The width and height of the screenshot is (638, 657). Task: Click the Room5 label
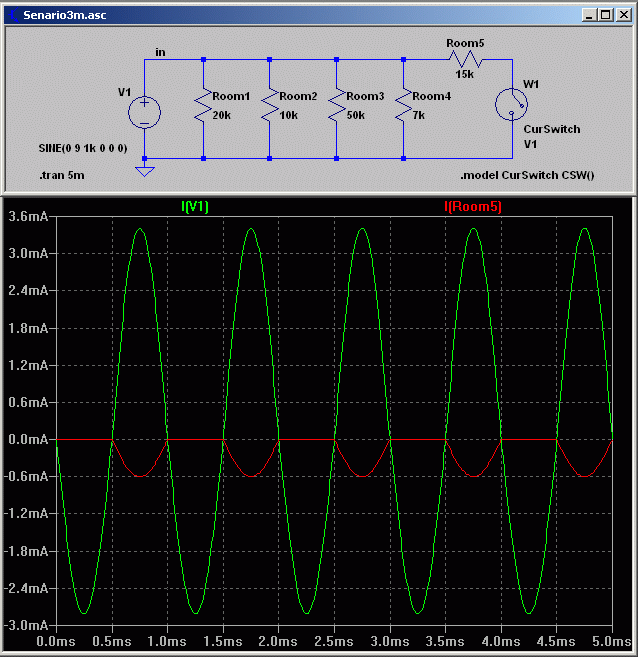click(x=465, y=43)
